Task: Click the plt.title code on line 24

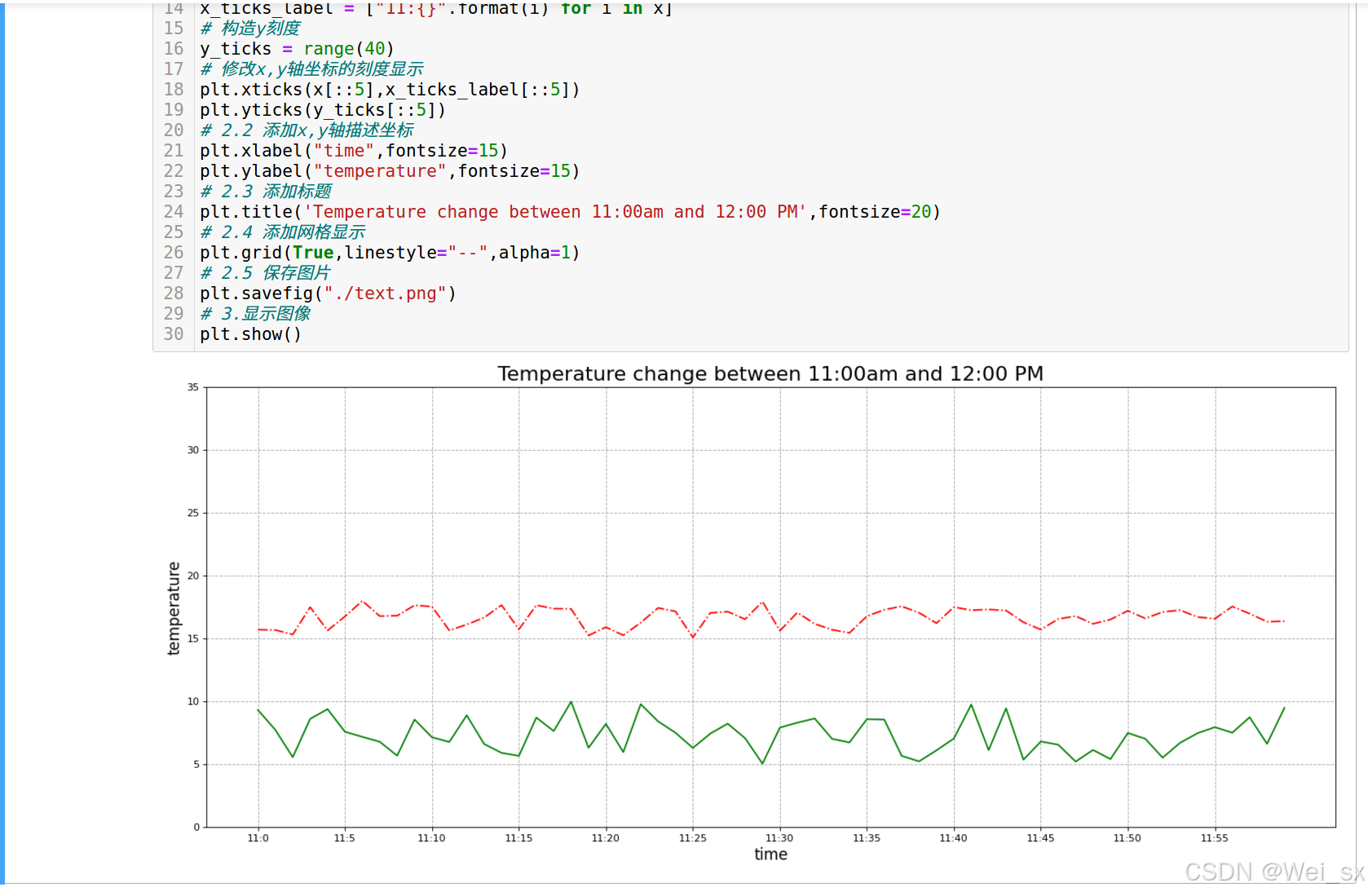Action: (x=570, y=212)
